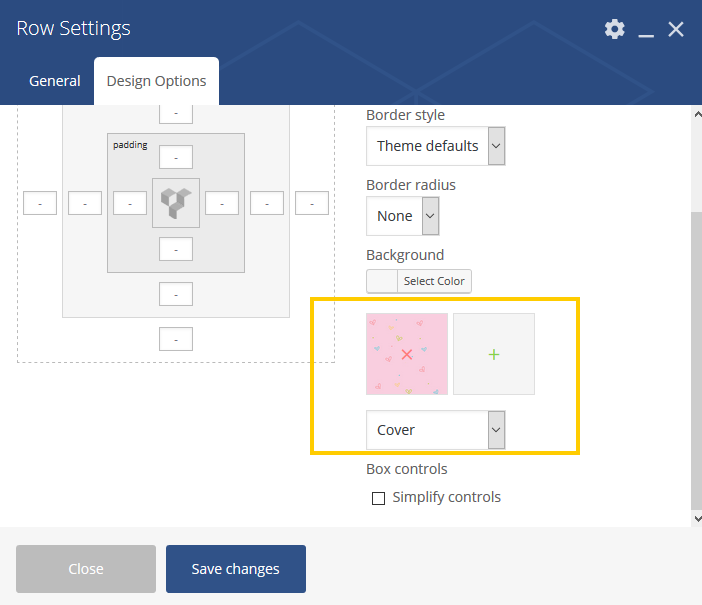Expand the Border radius dropdown
This screenshot has width=702, height=605.
pyautogui.click(x=402, y=216)
